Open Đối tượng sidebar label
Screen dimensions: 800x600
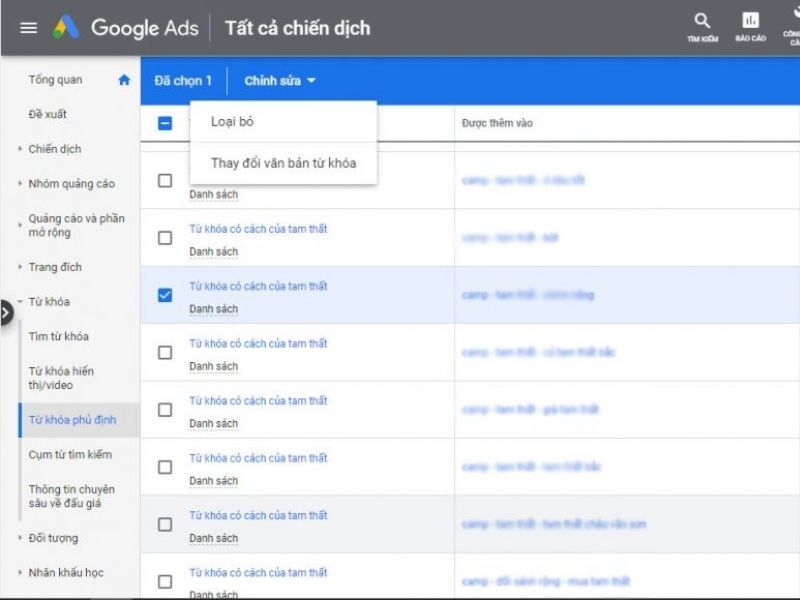(x=53, y=538)
